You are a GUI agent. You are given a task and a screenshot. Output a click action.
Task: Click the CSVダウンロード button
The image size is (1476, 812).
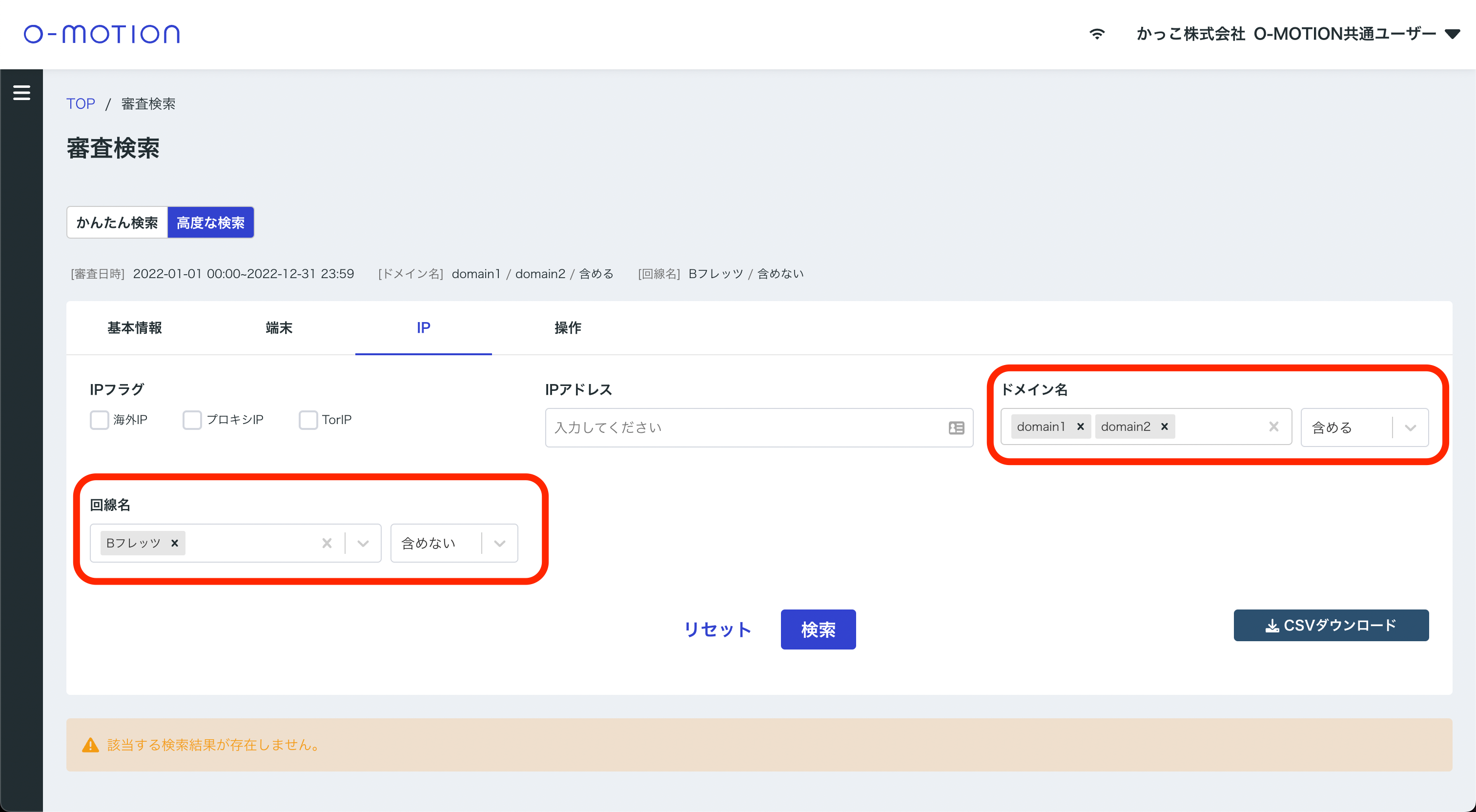coord(1331,625)
